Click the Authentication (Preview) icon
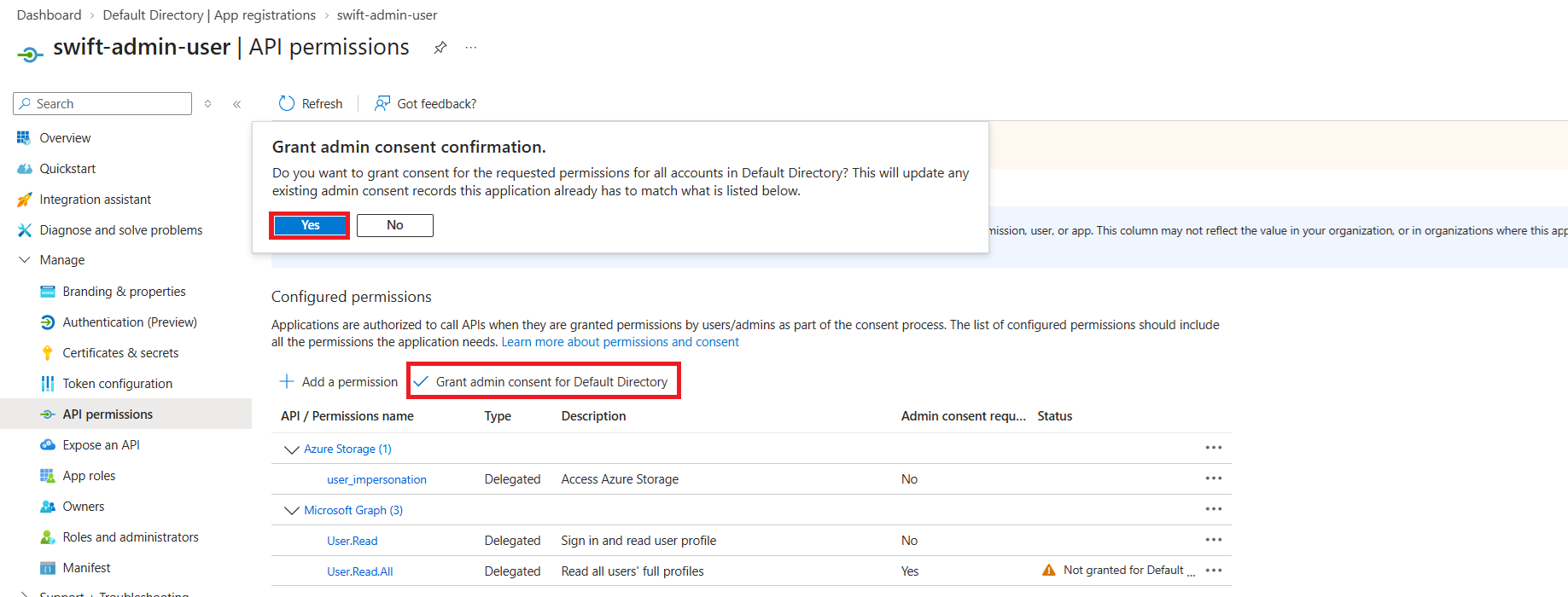 click(48, 322)
